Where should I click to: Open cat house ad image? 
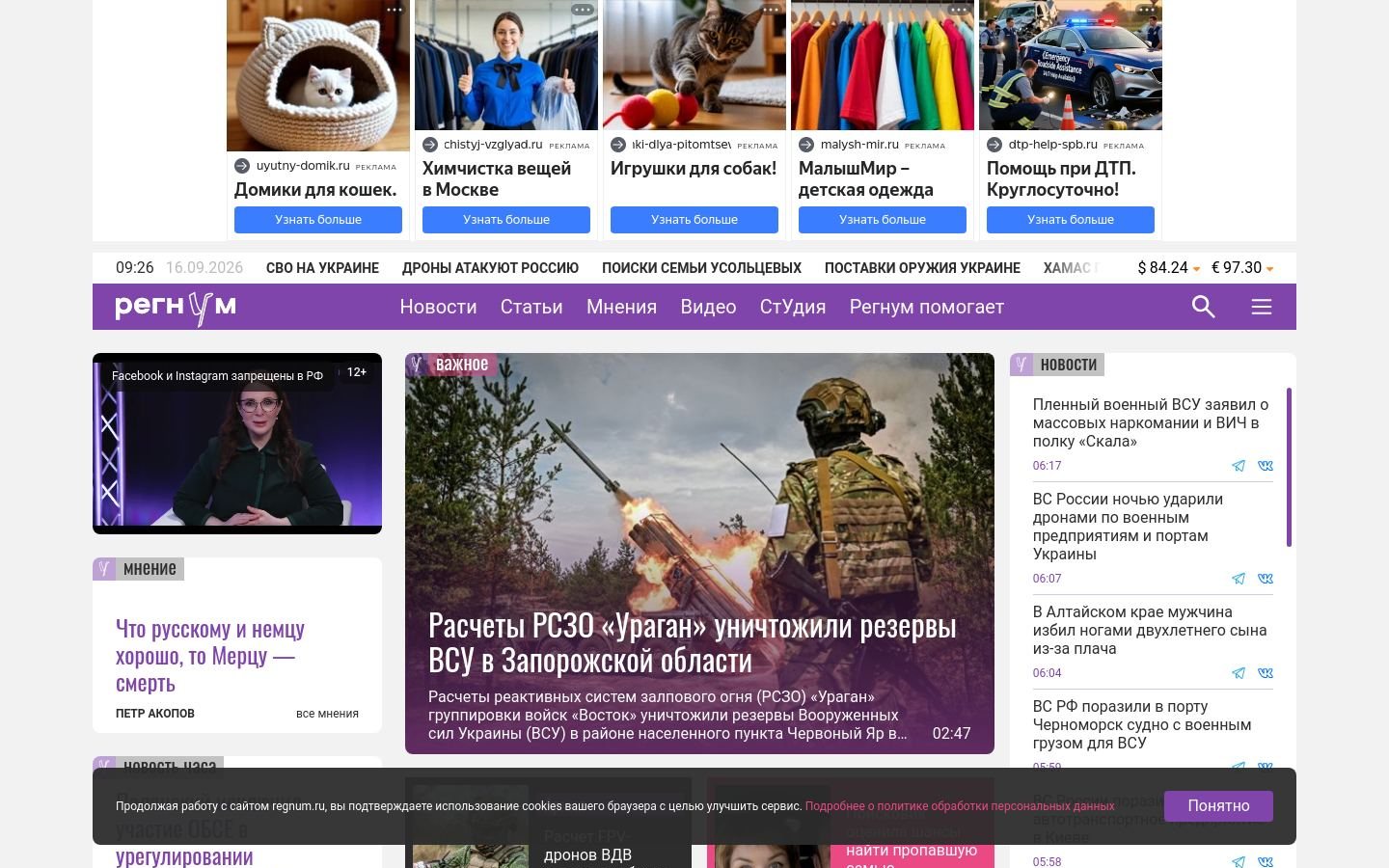(318, 75)
